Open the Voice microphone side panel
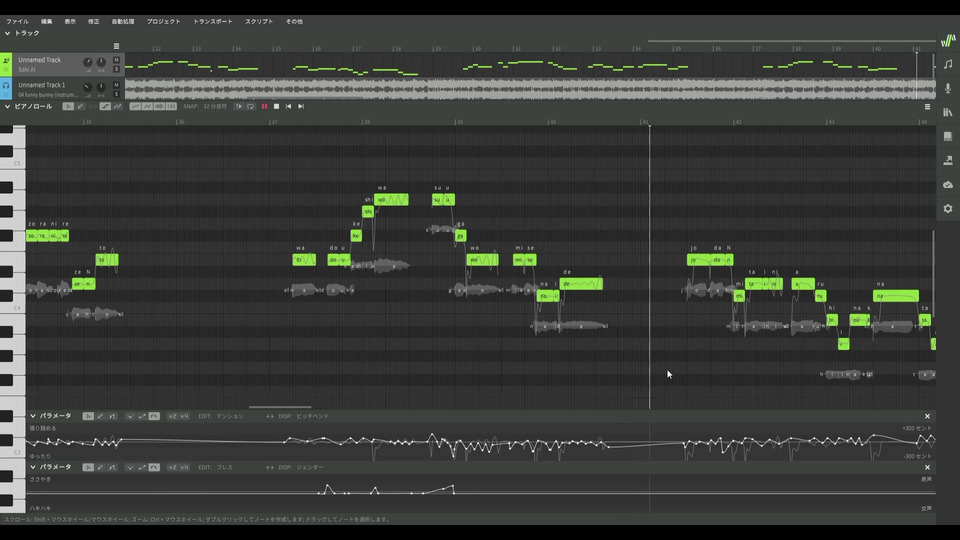Screen dimensions: 960x540 pos(948,88)
